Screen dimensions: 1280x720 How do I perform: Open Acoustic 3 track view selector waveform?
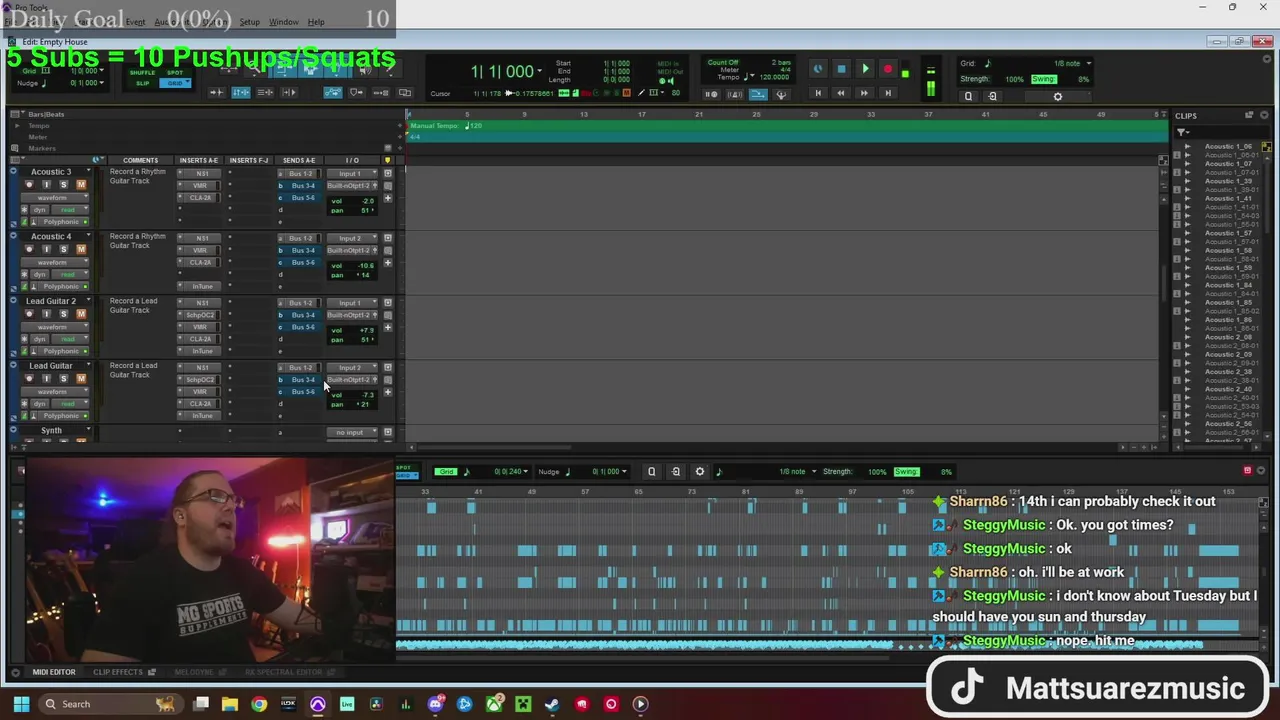tap(54, 198)
